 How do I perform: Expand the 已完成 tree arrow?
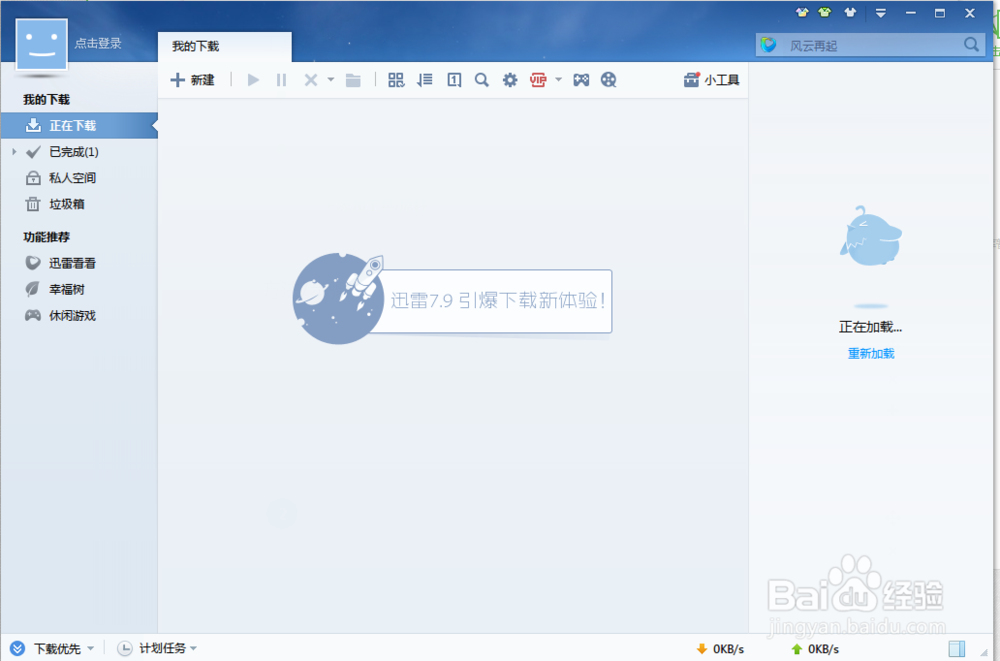pos(14,152)
